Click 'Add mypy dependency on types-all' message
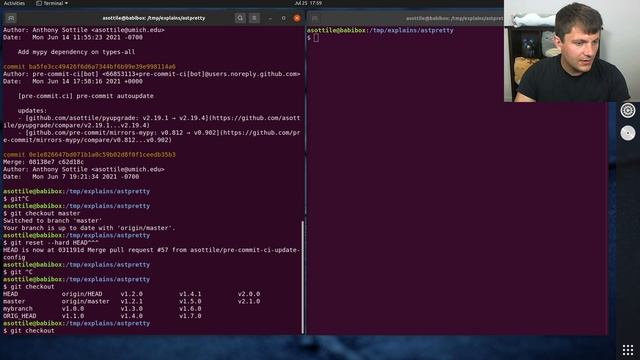 pyautogui.click(x=76, y=52)
